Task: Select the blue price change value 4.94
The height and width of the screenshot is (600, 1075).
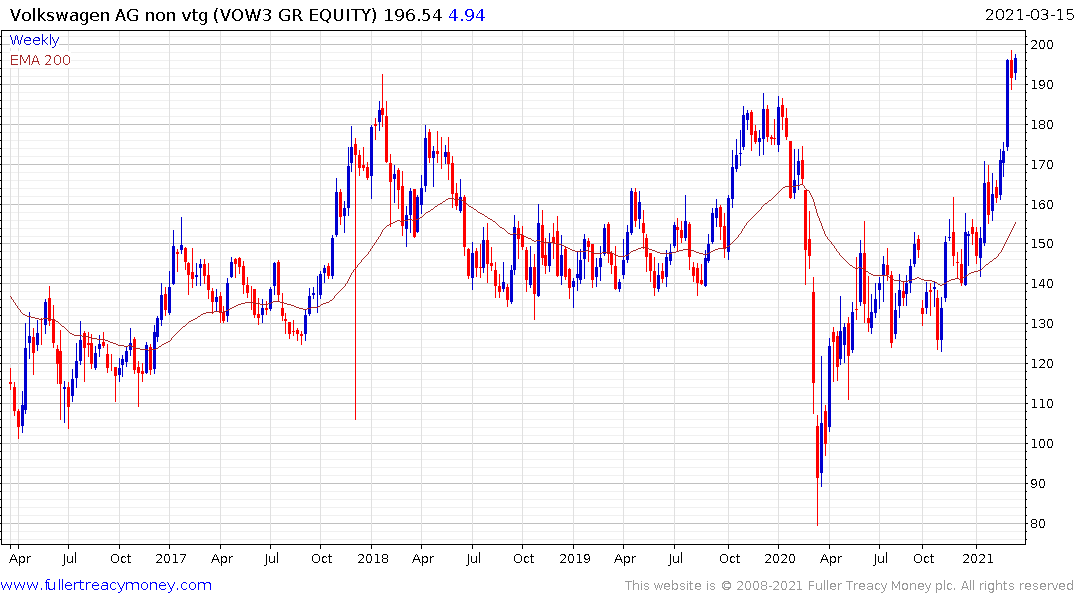Action: tap(466, 15)
